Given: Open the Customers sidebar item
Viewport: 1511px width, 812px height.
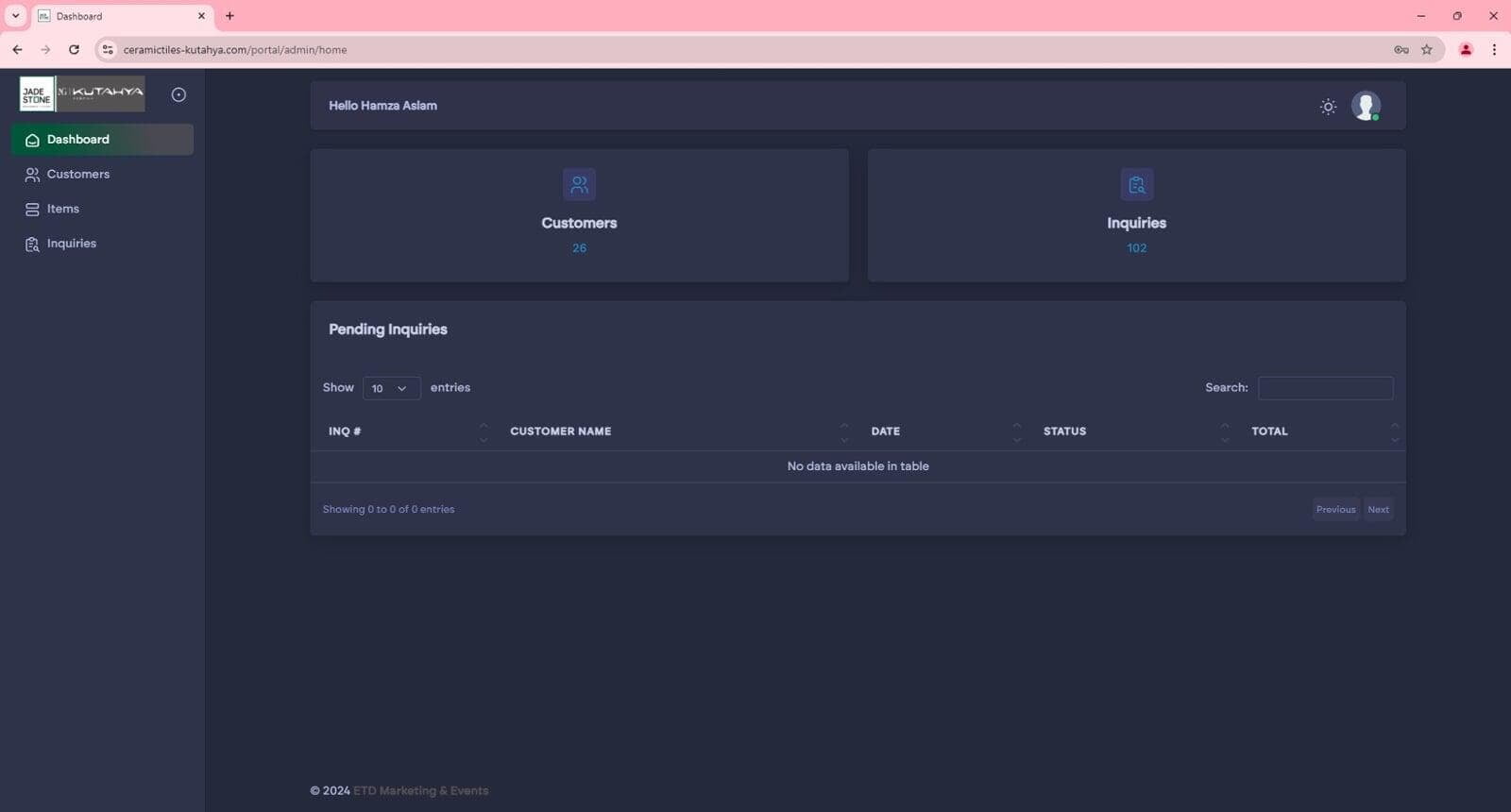Looking at the screenshot, I should pyautogui.click(x=102, y=175).
